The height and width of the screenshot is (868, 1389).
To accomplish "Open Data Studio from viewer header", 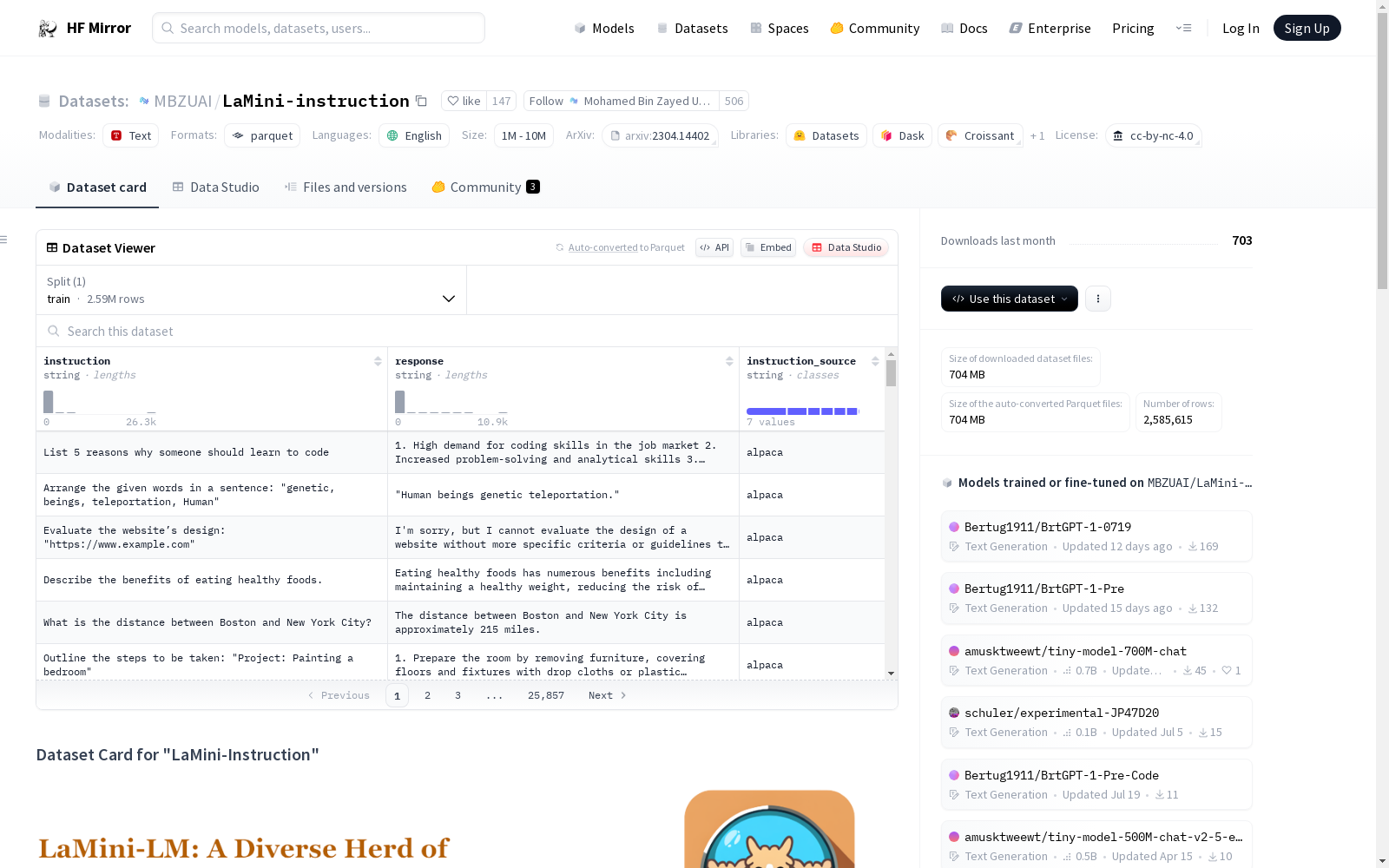I will [846, 247].
